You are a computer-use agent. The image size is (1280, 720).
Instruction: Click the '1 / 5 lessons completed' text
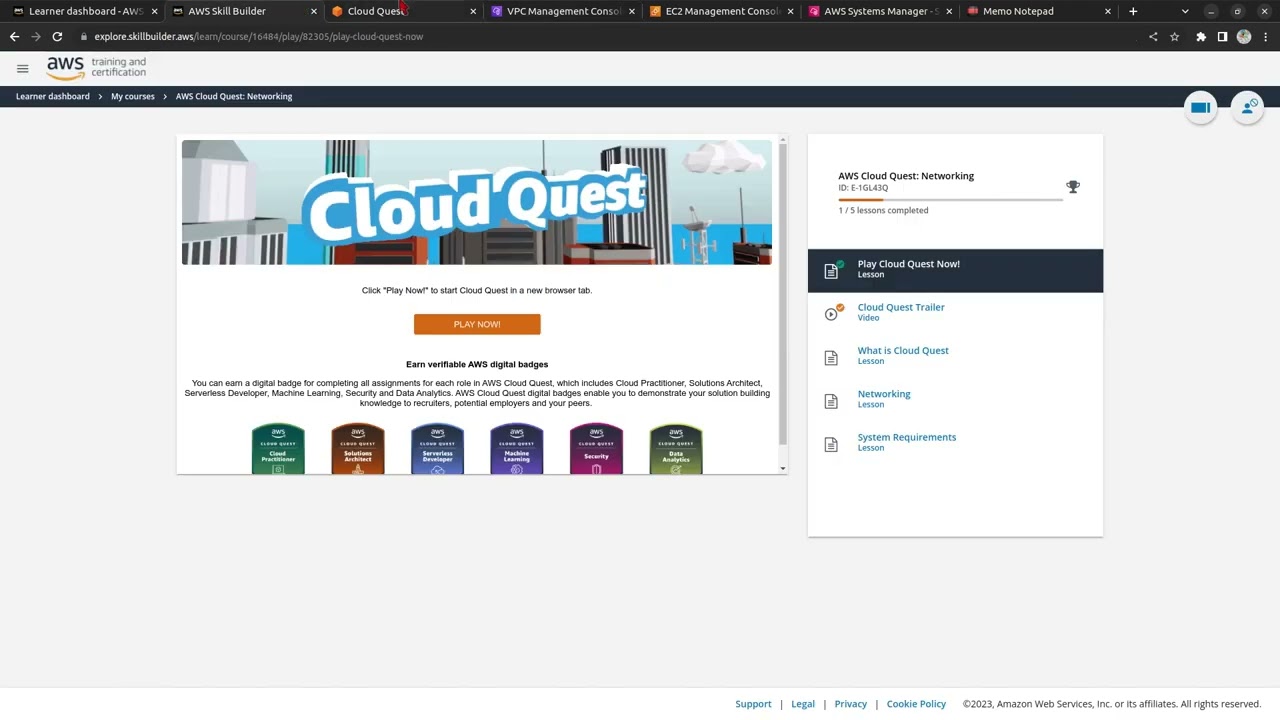click(883, 210)
